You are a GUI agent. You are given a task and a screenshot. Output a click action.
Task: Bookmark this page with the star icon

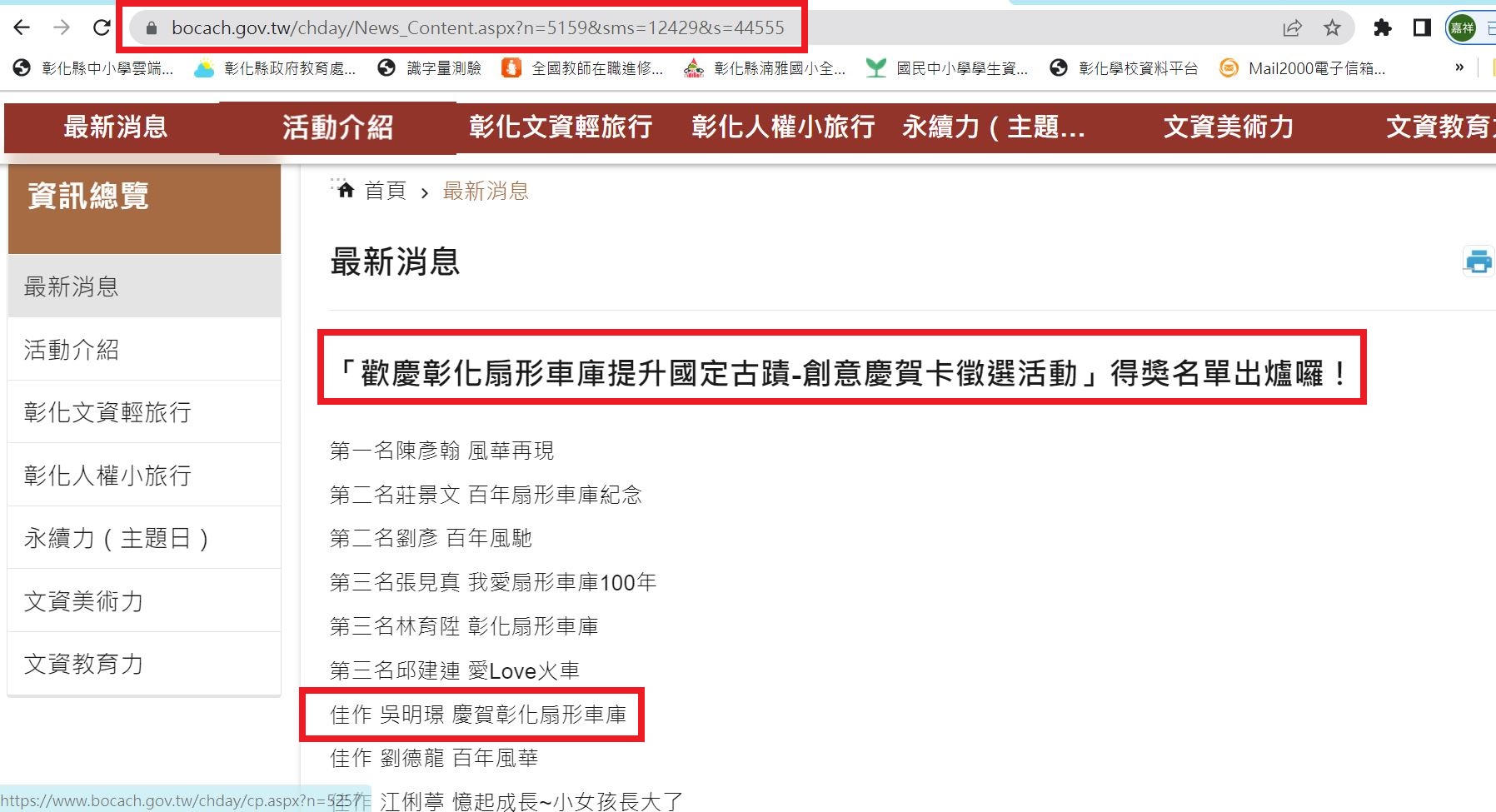[x=1332, y=28]
